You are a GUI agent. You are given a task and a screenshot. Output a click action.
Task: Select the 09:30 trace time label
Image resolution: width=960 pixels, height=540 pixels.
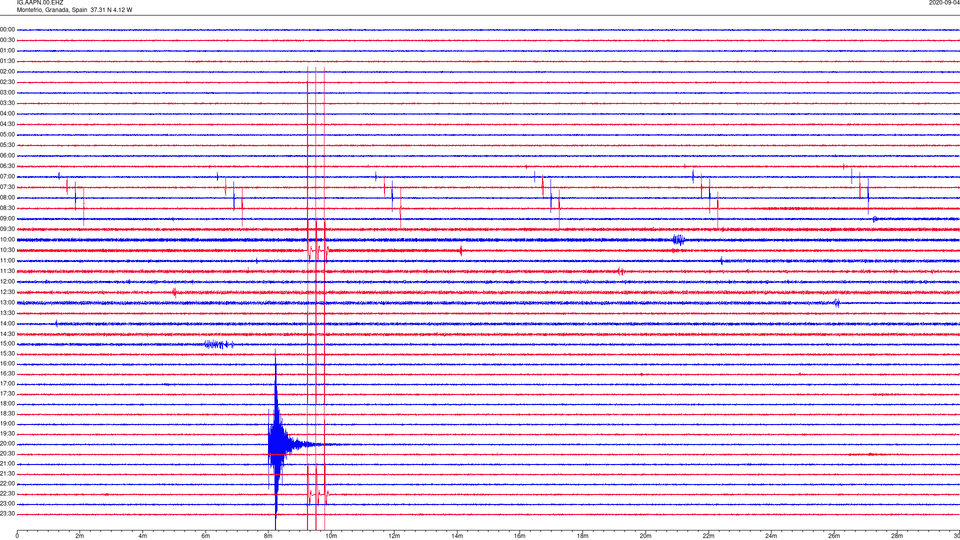click(7, 229)
